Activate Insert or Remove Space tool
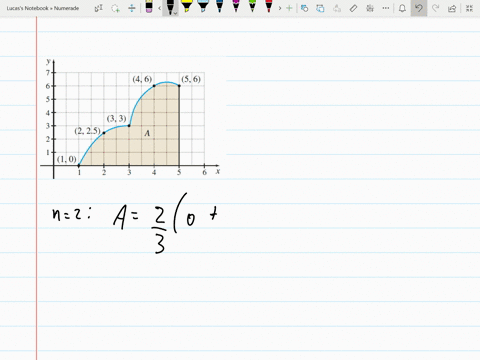Viewport: 480px width, 360px height. point(132,8)
